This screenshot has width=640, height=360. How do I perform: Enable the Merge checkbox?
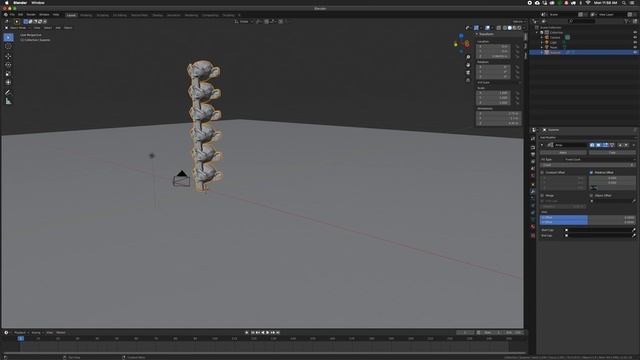pyautogui.click(x=542, y=196)
